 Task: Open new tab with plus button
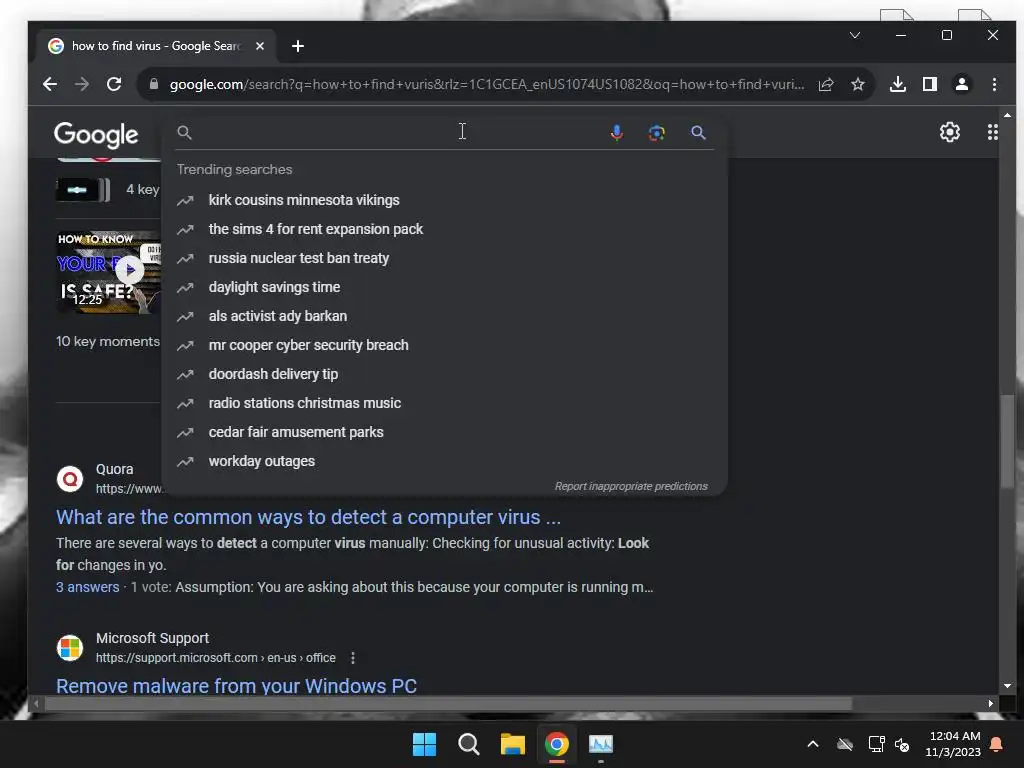298,46
